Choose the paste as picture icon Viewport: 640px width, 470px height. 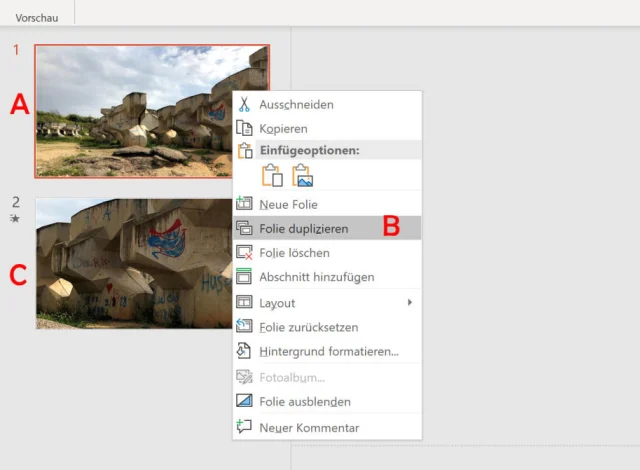tap(302, 176)
